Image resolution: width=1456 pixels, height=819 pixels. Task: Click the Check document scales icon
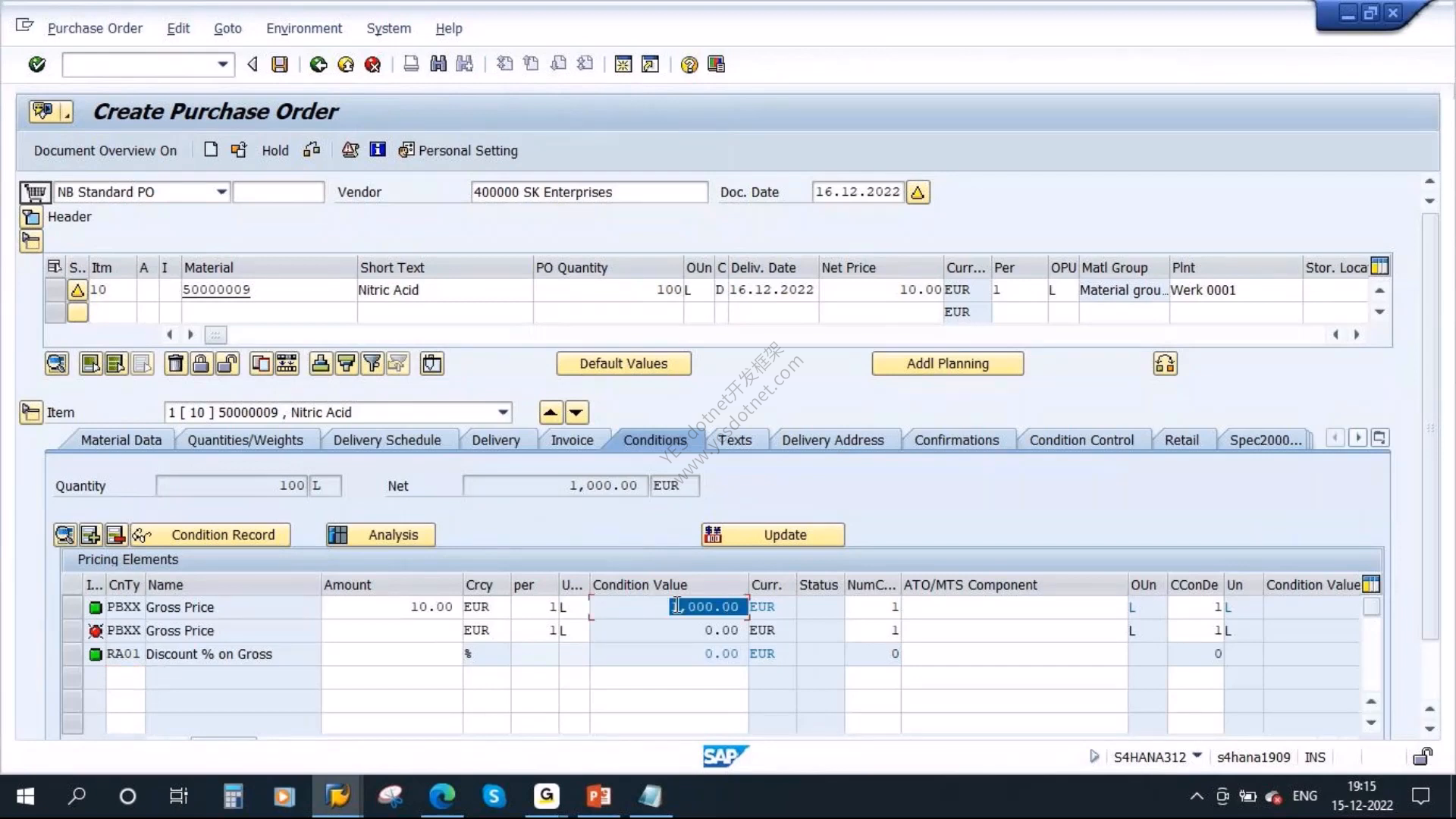pos(350,149)
